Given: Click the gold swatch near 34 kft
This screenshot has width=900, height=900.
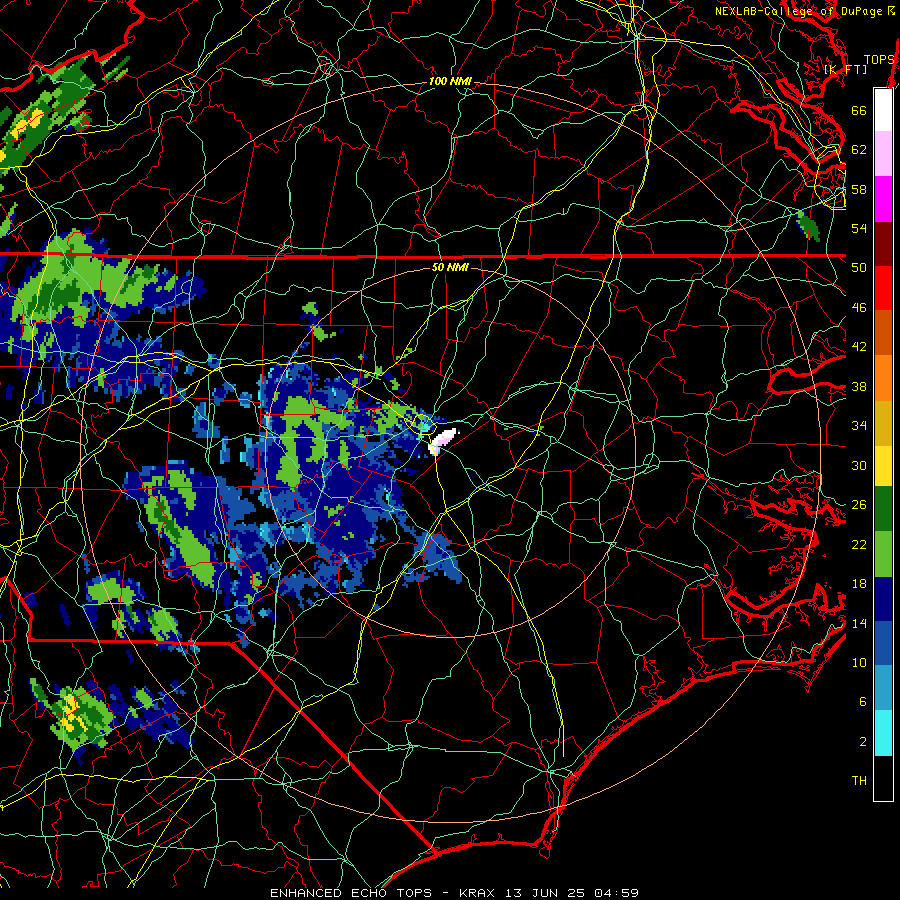Looking at the screenshot, I should pos(883,423).
